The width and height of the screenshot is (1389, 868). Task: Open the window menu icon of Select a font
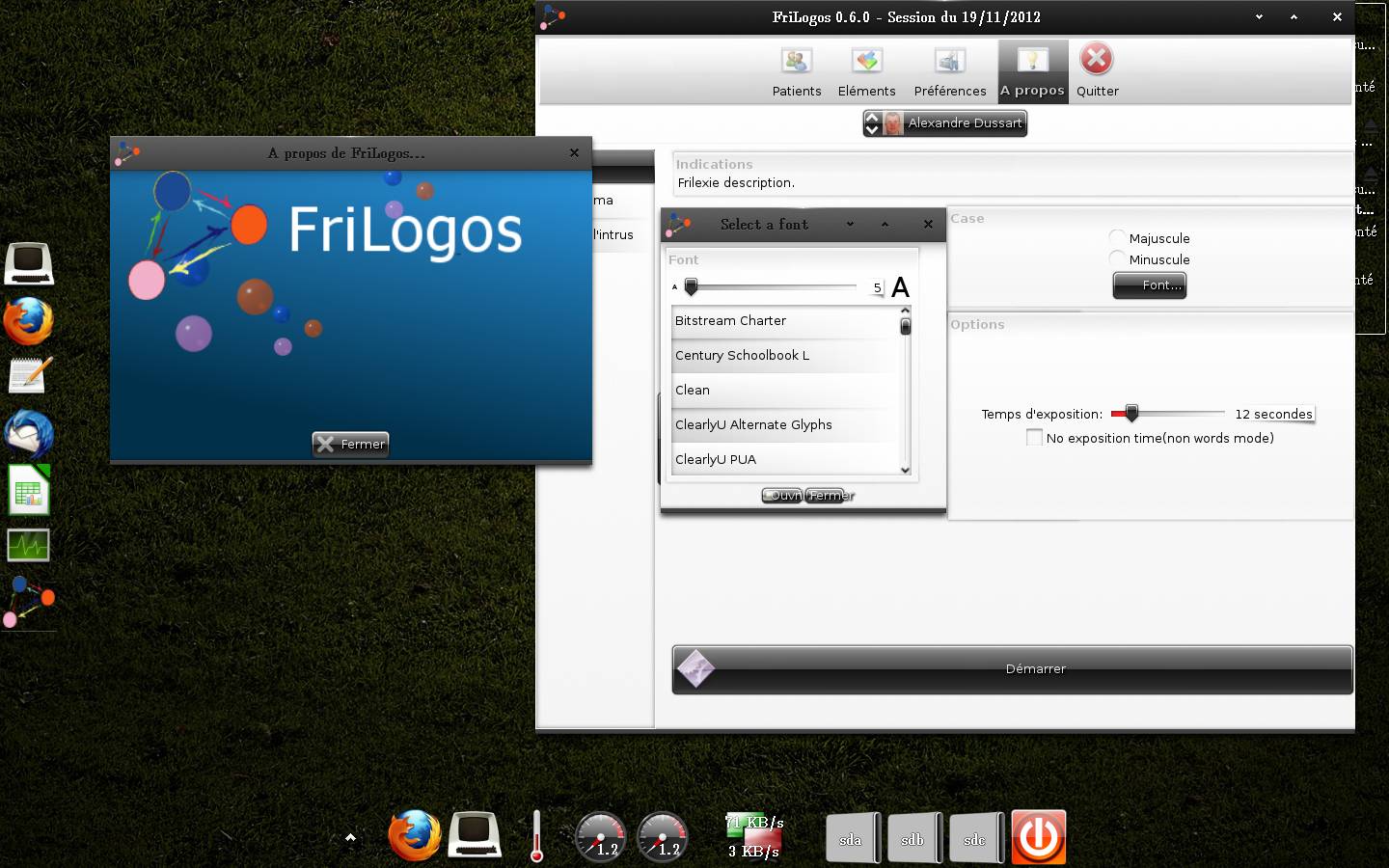(678, 224)
